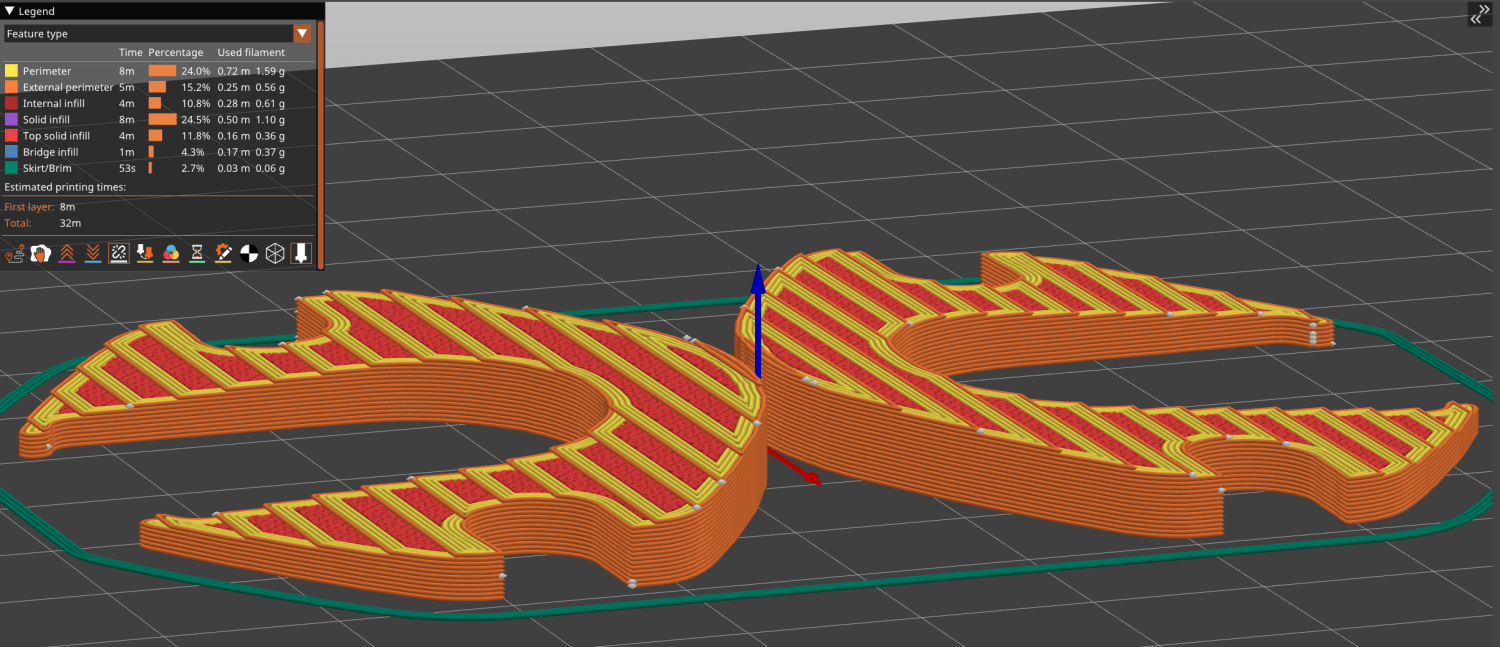Open the Feature type view dropdown

point(302,33)
